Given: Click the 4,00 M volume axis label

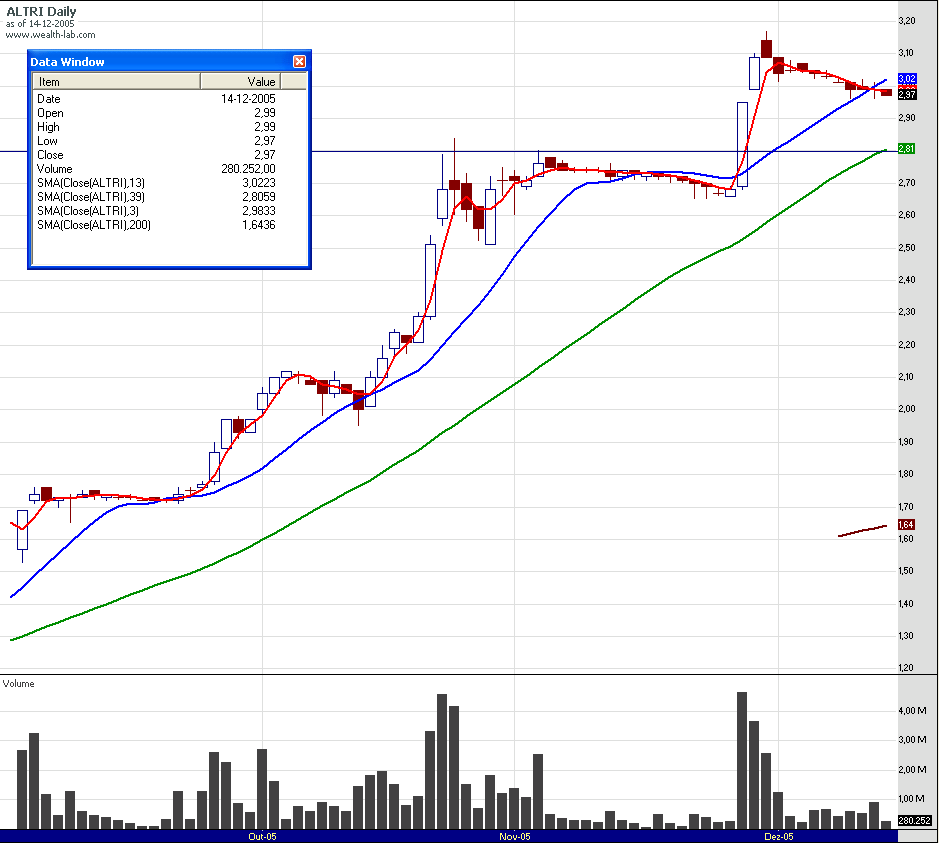Looking at the screenshot, I should [x=912, y=711].
